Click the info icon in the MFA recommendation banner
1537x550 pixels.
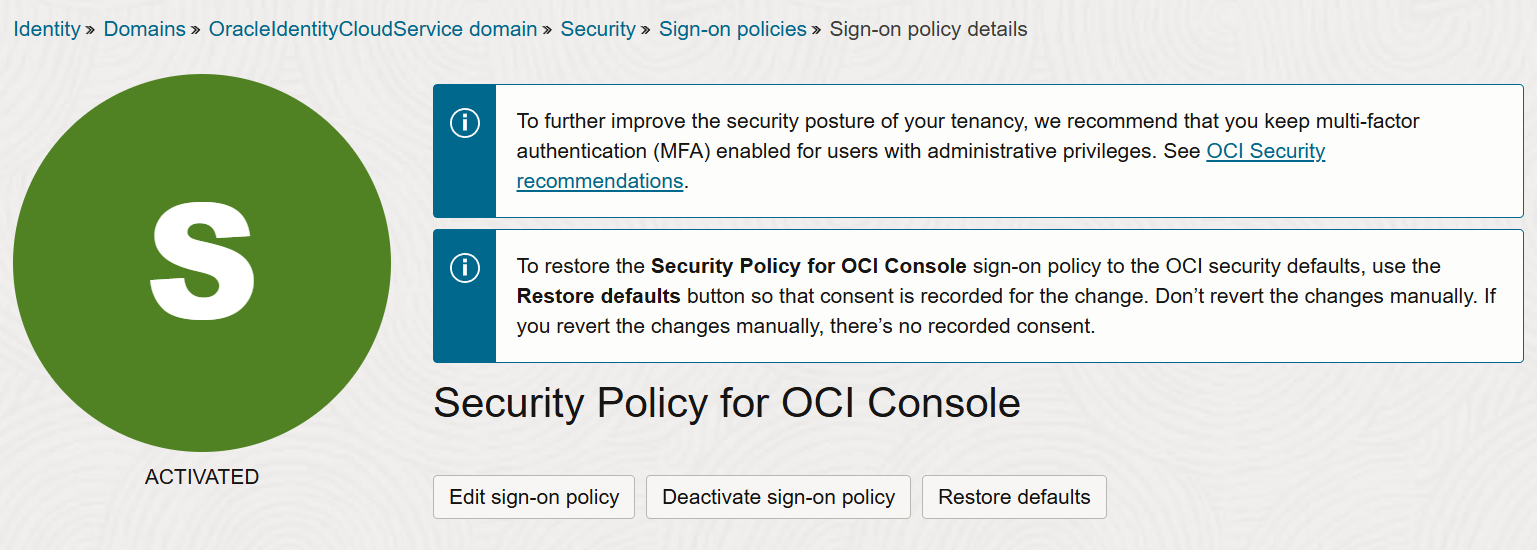(465, 124)
